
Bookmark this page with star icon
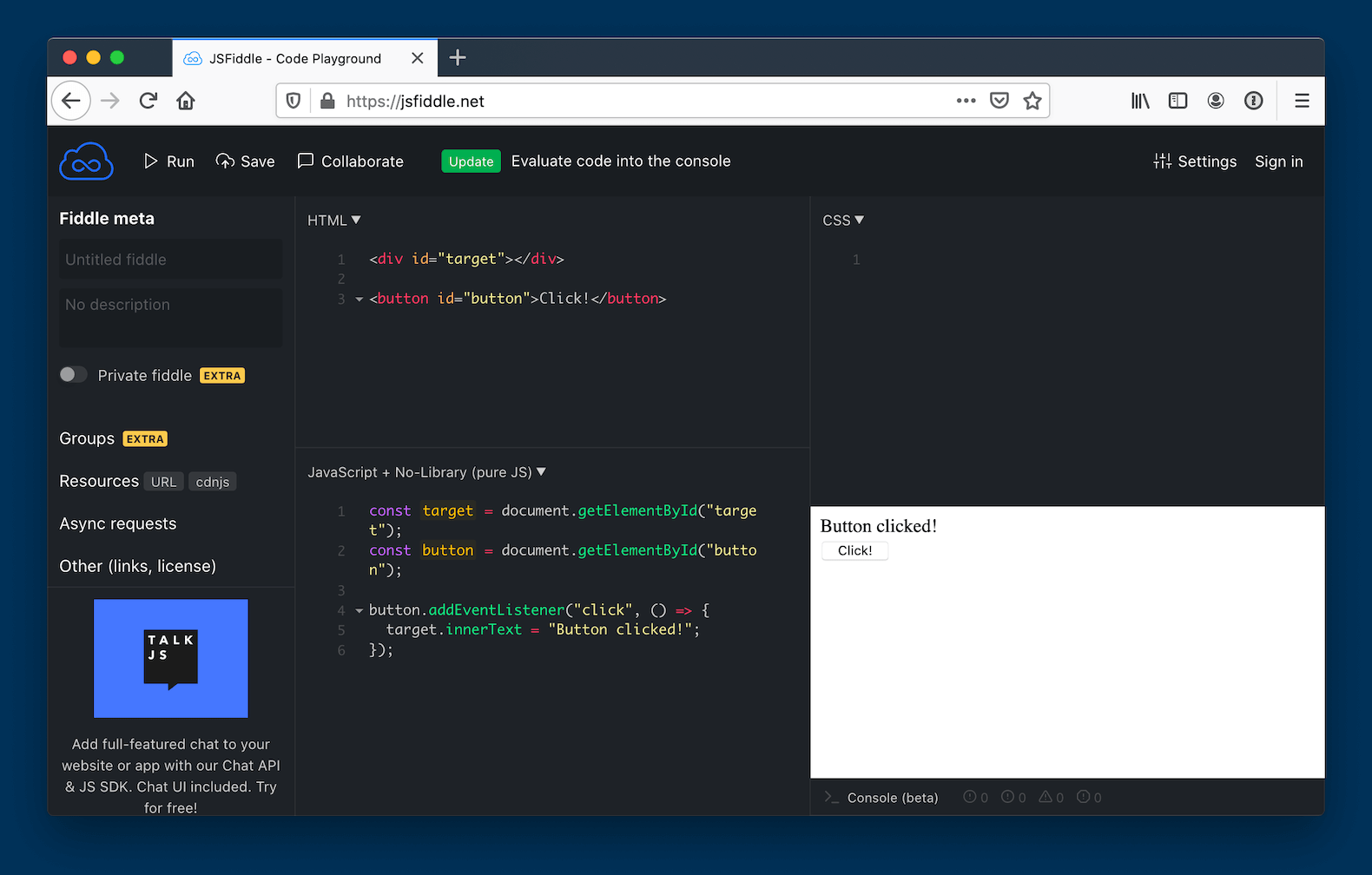pyautogui.click(x=1032, y=101)
